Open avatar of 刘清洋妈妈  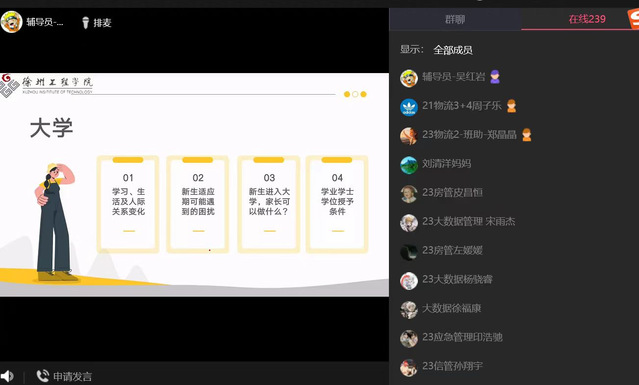tap(409, 165)
